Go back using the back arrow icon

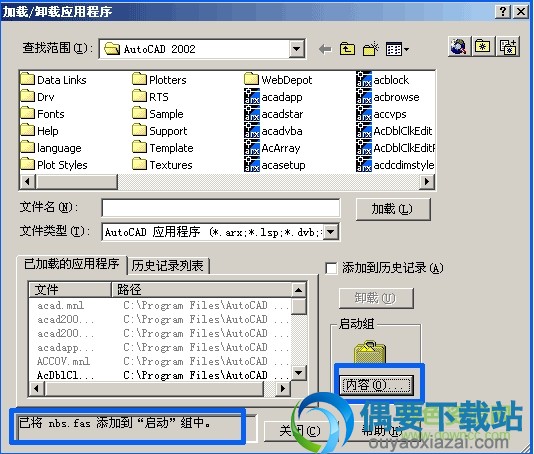(325, 50)
